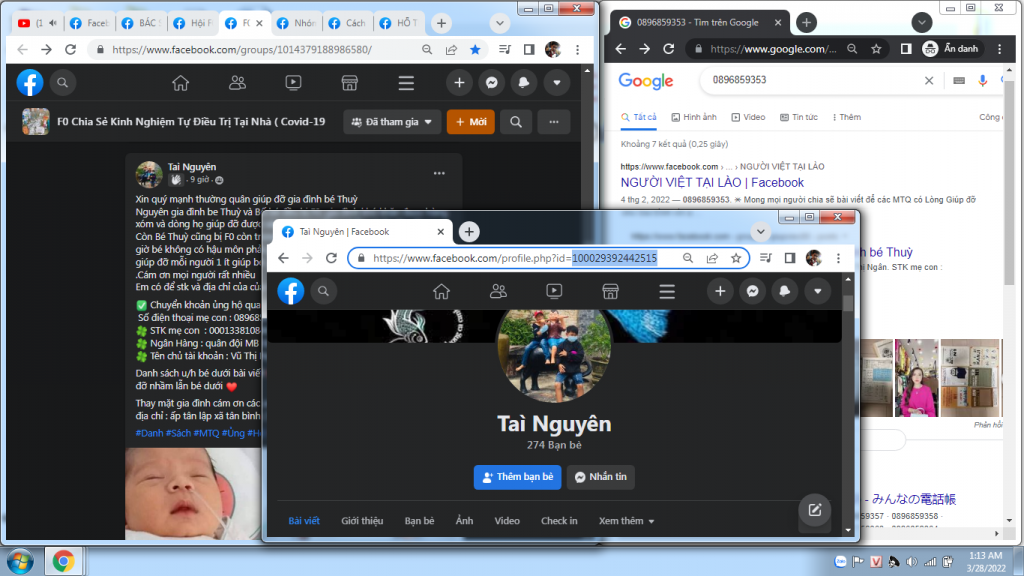Click the profile page vertical scrollbar thumb

[848, 306]
